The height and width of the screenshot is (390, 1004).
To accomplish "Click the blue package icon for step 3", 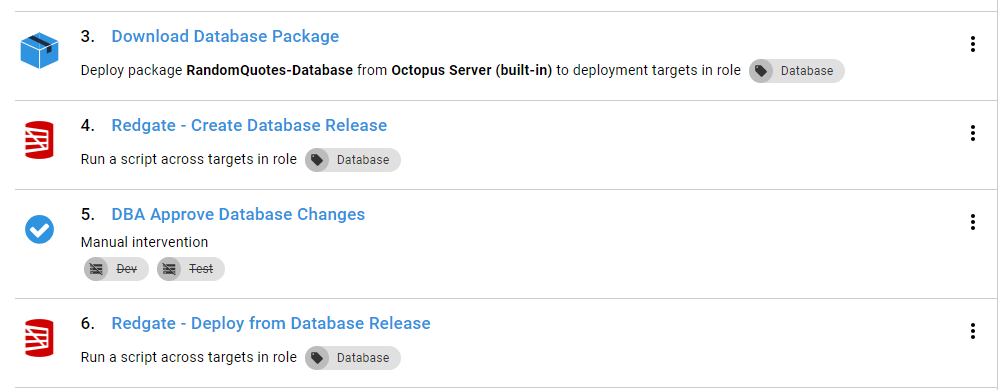I will pyautogui.click(x=39, y=51).
